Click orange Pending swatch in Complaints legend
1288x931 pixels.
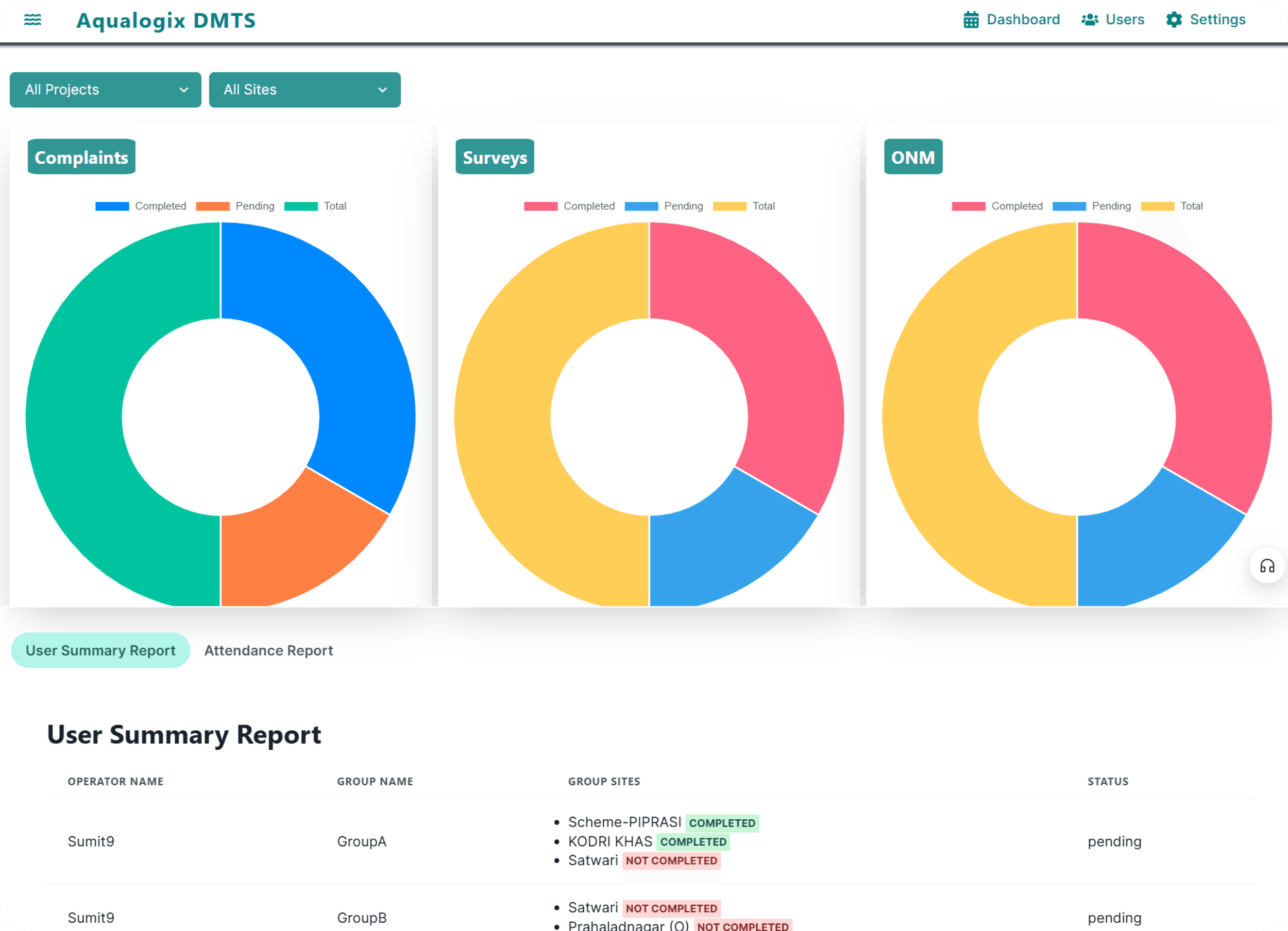tap(212, 206)
